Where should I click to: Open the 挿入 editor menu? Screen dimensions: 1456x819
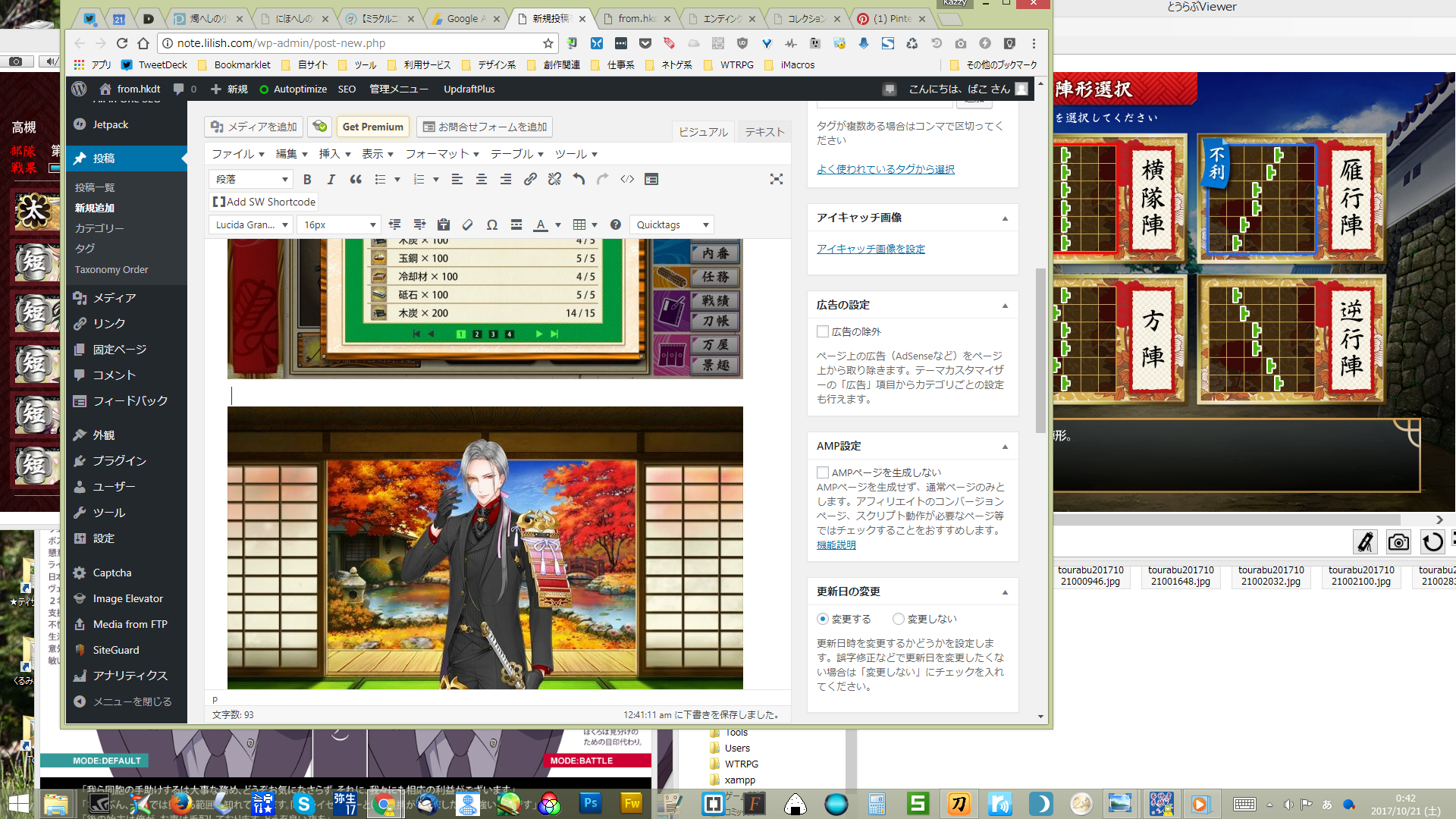point(334,154)
